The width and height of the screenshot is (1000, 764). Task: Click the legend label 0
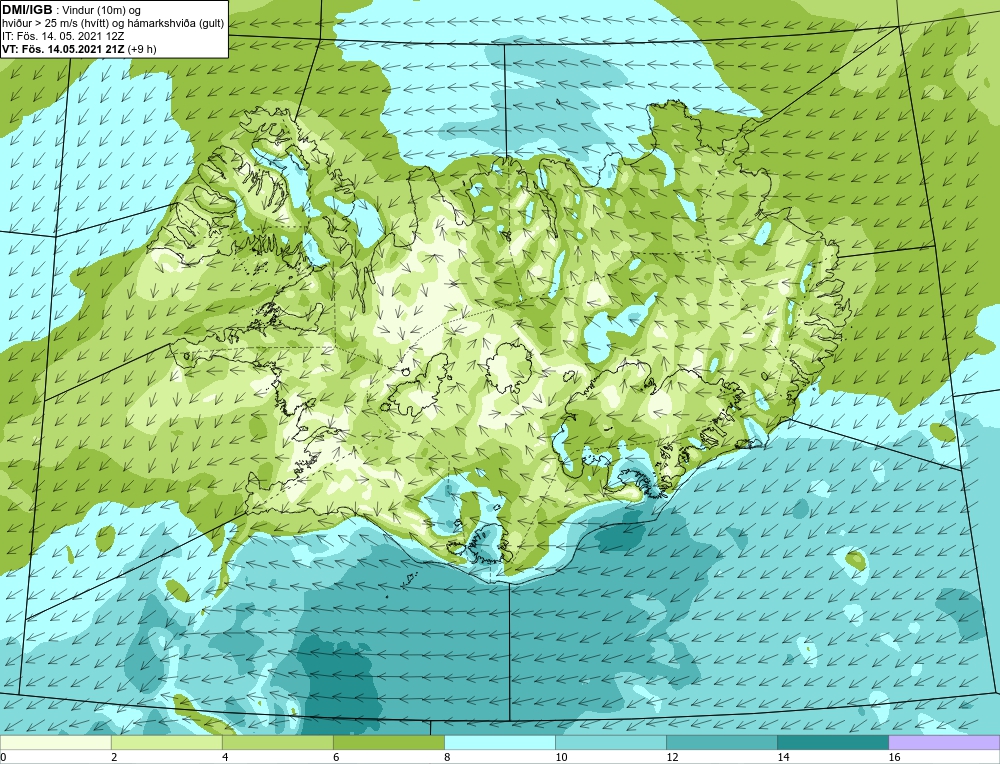(3, 757)
